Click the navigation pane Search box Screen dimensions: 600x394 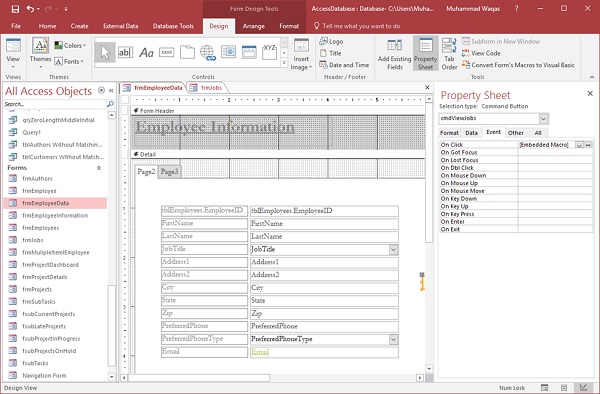point(55,104)
